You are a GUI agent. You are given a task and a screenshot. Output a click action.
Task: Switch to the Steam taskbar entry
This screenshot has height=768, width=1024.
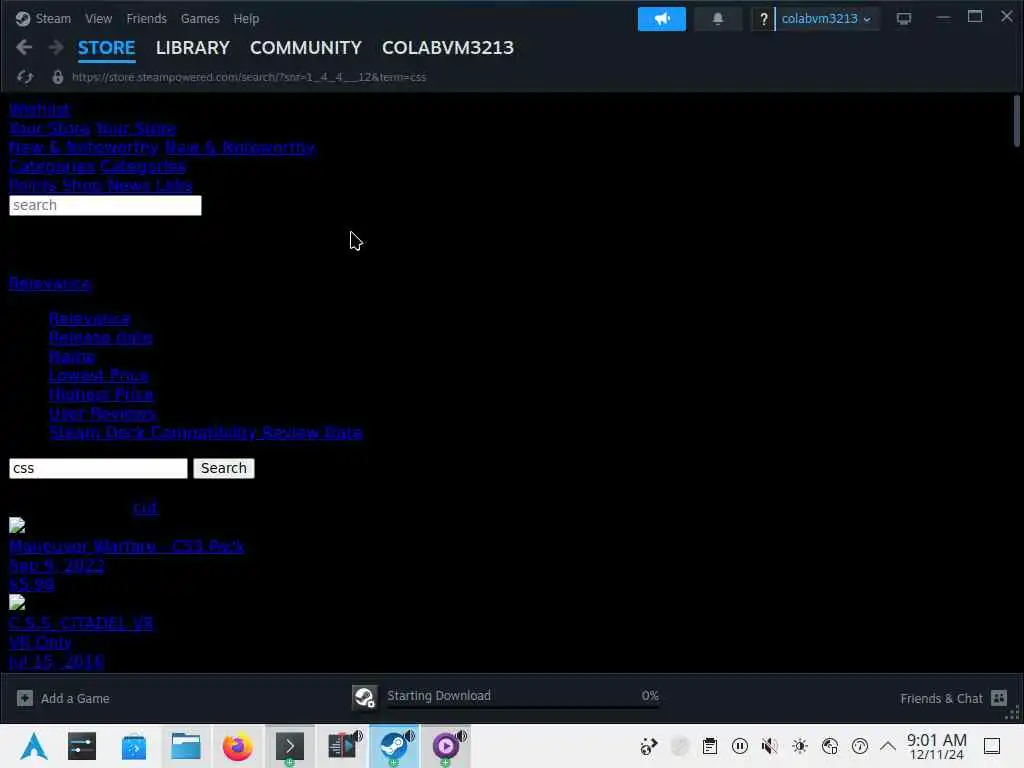click(394, 746)
